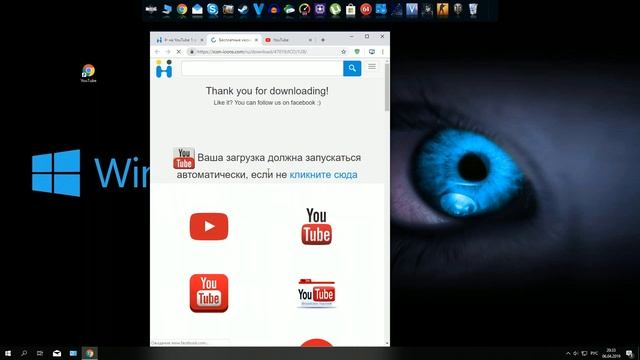Focus the icon search input field

click(262, 68)
